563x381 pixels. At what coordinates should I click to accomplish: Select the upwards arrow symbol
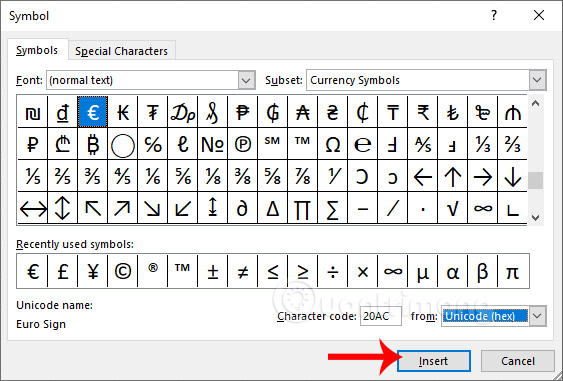452,176
